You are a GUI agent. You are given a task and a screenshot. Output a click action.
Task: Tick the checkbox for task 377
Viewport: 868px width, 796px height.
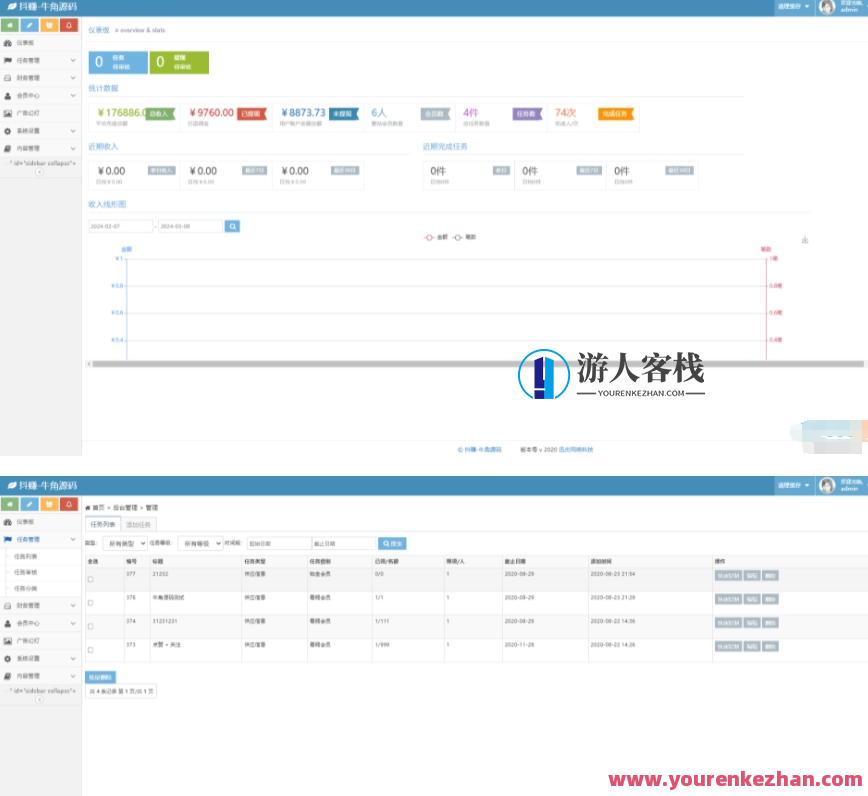click(x=91, y=579)
